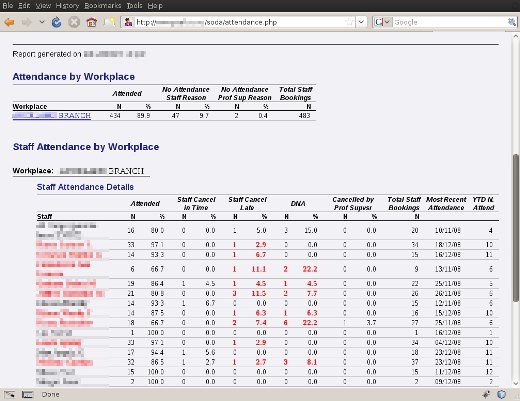Click the red 11.5 cancel late percentage
The height and width of the screenshot is (401, 520).
tap(259, 293)
